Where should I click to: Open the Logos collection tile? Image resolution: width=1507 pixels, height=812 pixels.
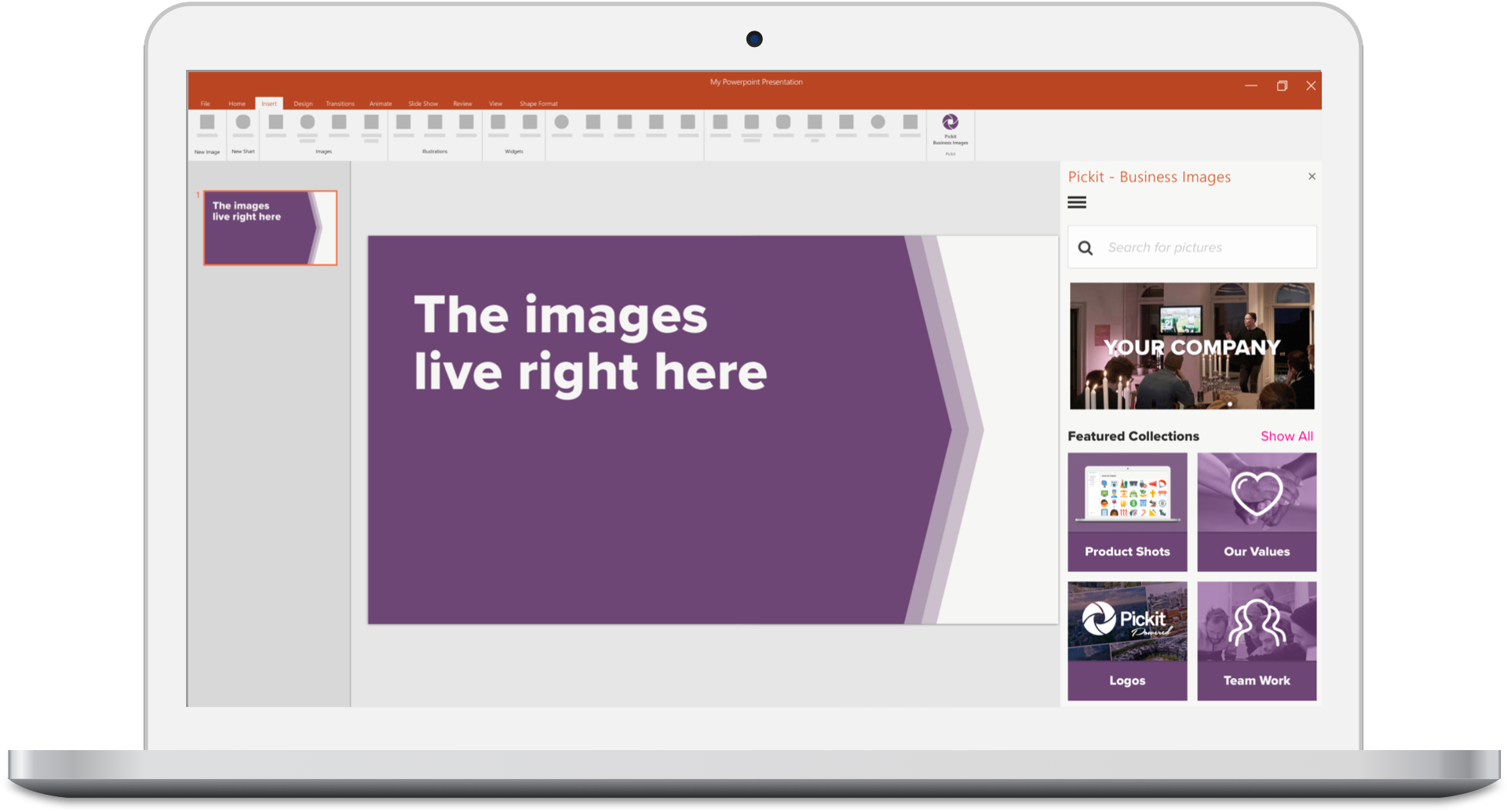[x=1127, y=641]
